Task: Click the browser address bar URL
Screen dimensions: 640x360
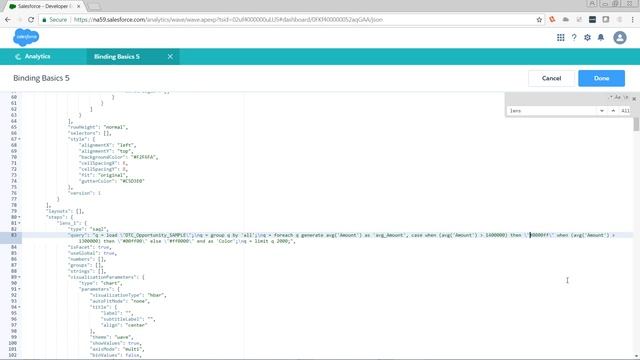Action: pyautogui.click(x=229, y=20)
